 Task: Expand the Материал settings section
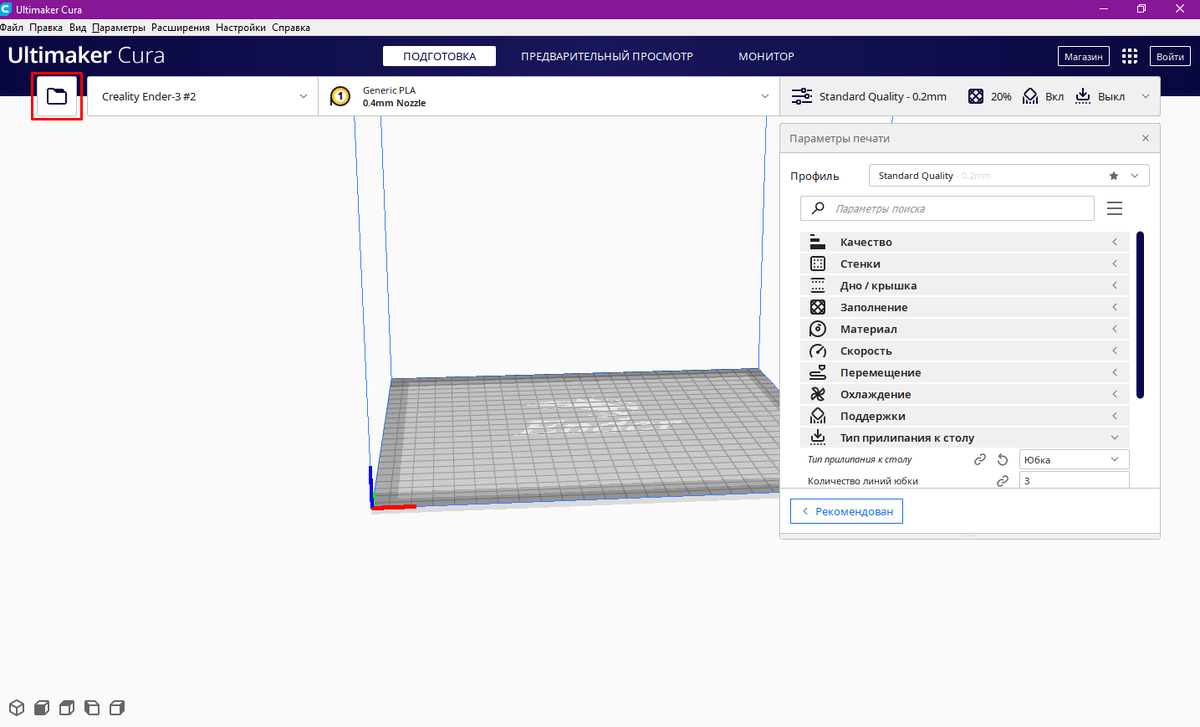click(965, 329)
